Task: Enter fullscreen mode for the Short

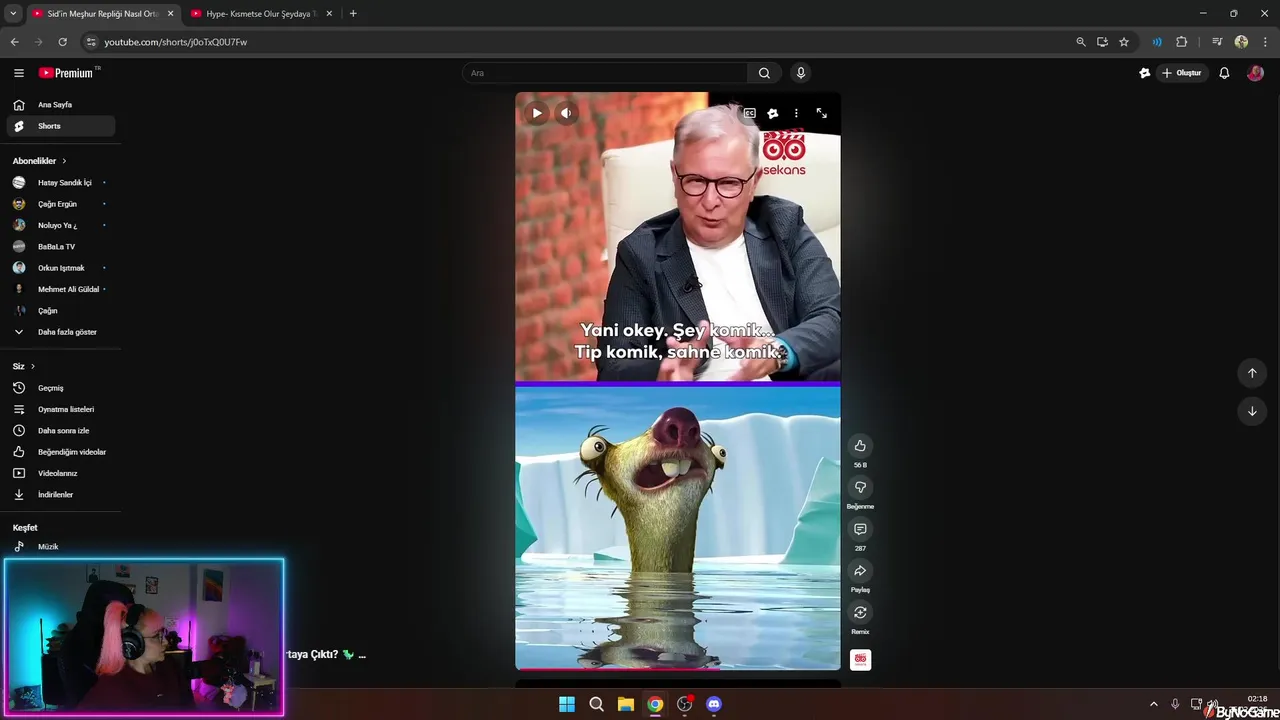Action: click(x=822, y=113)
